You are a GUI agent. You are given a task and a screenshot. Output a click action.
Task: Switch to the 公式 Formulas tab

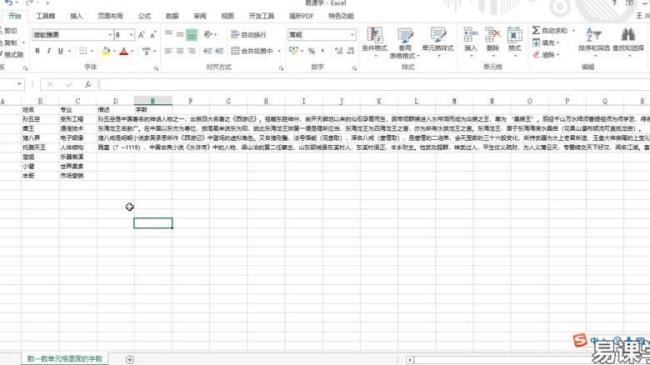tap(144, 16)
